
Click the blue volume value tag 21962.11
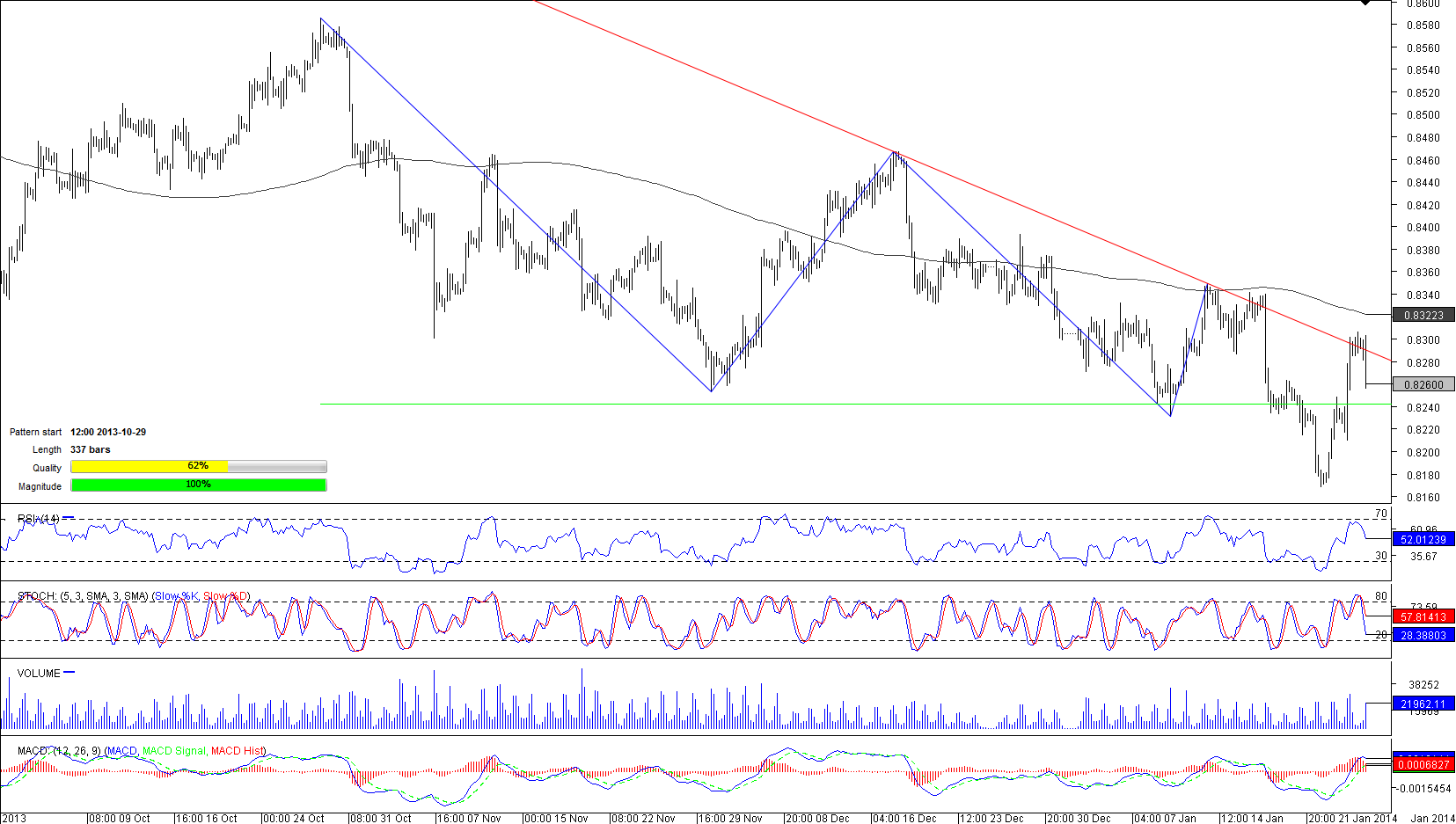point(1423,704)
